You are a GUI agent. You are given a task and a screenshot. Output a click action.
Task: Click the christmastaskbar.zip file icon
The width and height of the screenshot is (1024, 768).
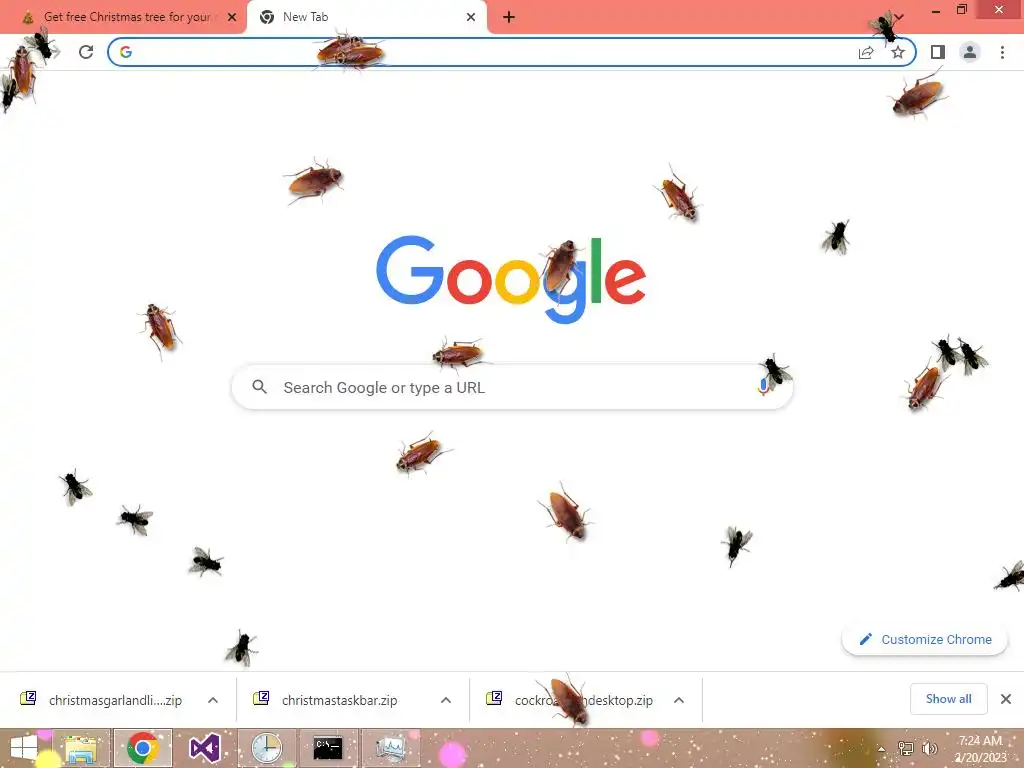261,699
